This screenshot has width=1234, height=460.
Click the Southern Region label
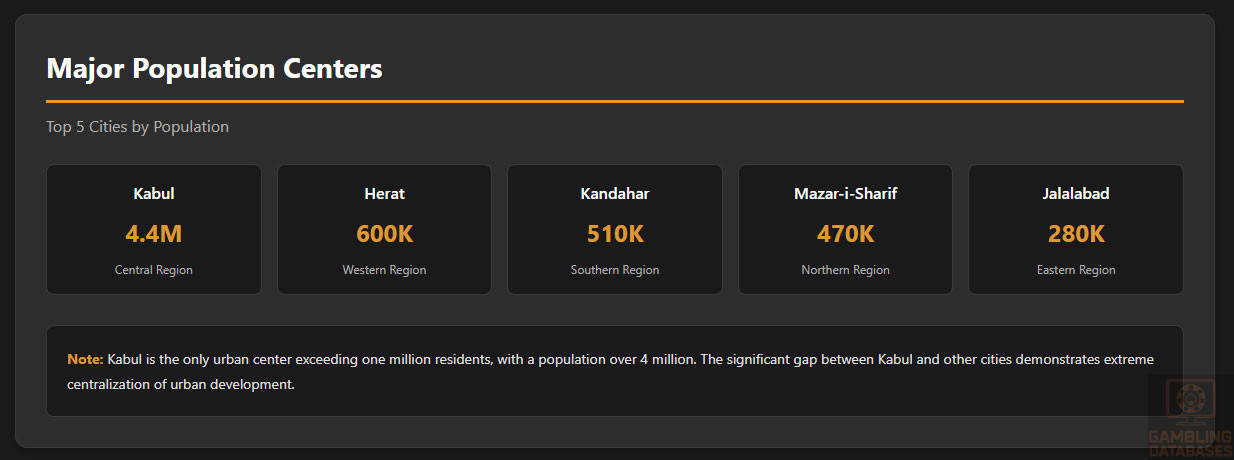tap(615, 270)
